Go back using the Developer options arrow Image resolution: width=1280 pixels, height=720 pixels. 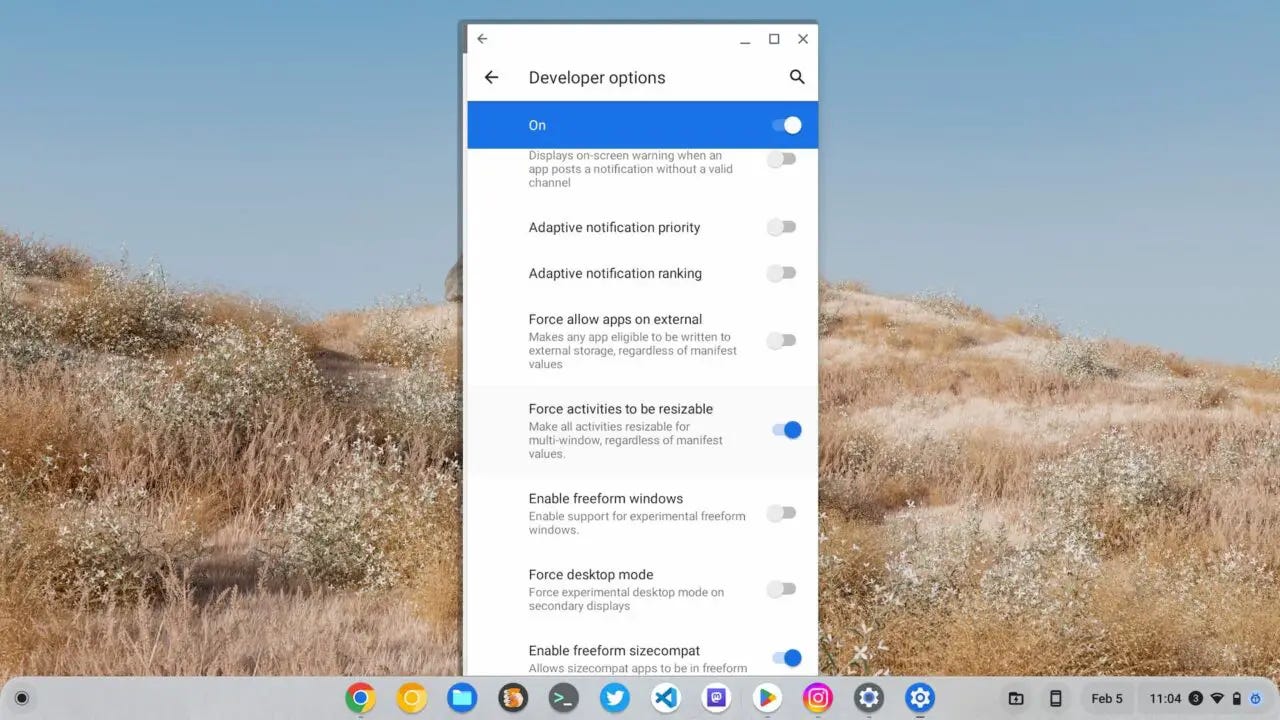point(491,77)
